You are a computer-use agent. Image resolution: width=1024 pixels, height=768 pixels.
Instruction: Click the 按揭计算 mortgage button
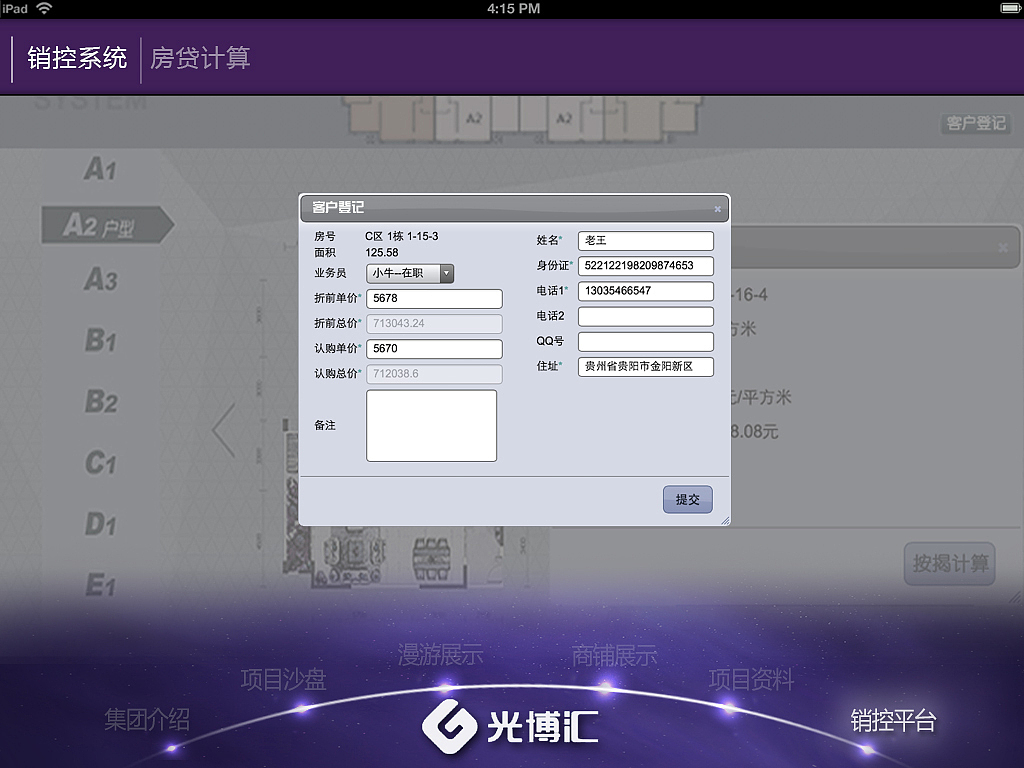[948, 563]
